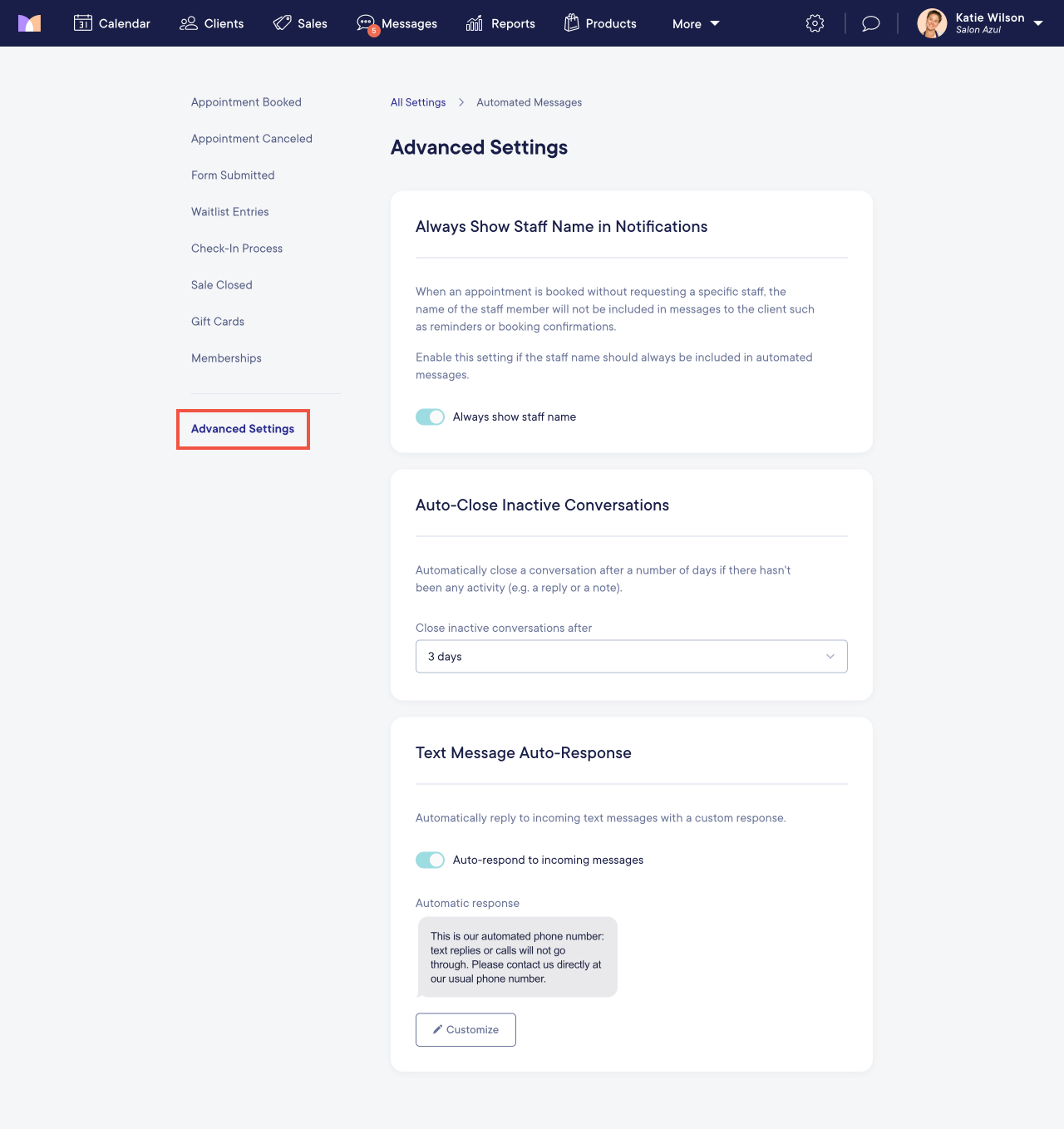Expand the More navigation menu
1064x1129 pixels.
pos(695,23)
